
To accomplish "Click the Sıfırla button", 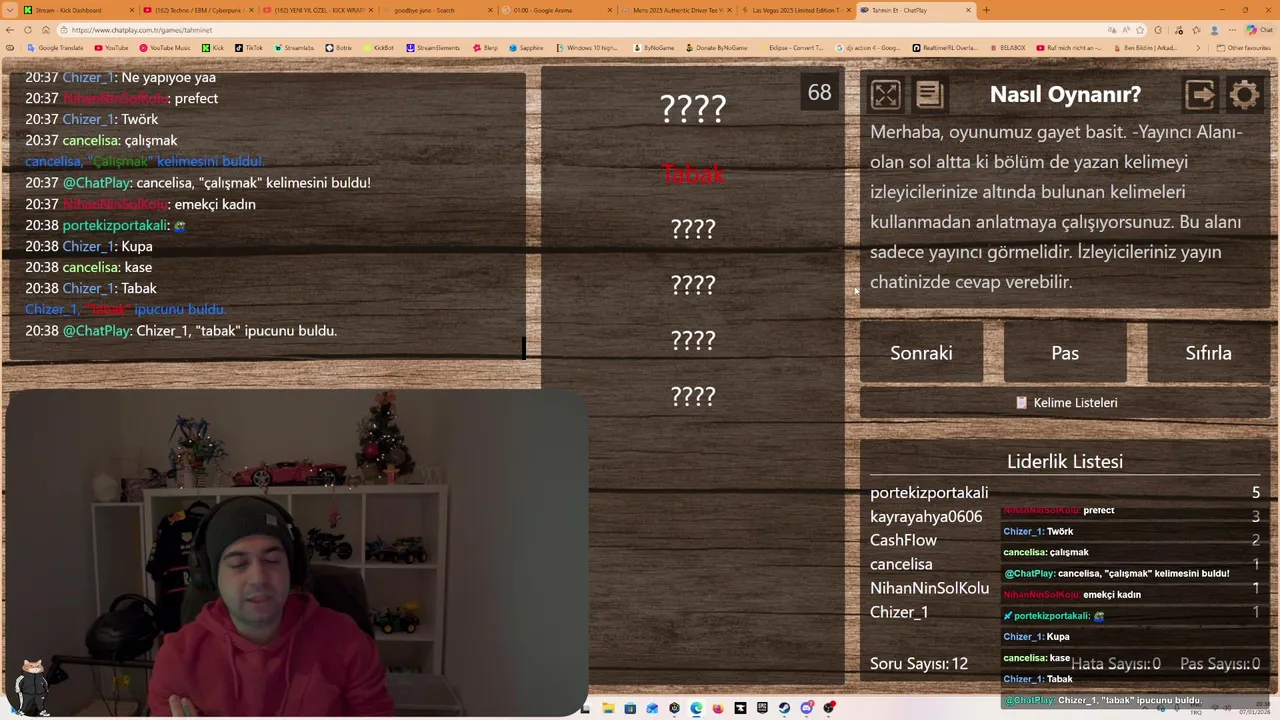I will coord(1208,353).
